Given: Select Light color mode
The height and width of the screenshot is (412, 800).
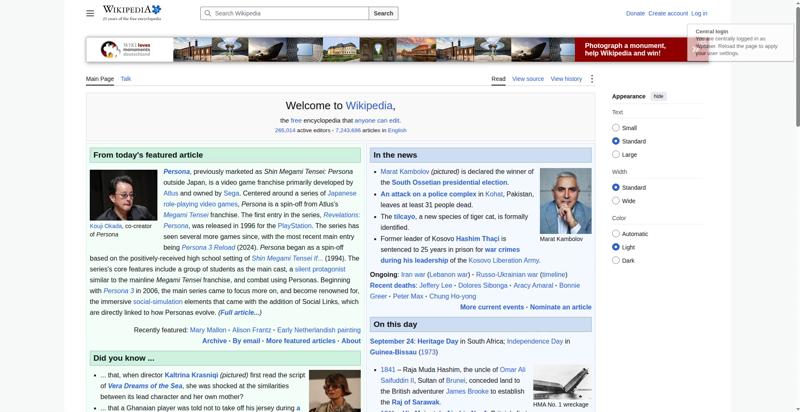Looking at the screenshot, I should tap(616, 247).
